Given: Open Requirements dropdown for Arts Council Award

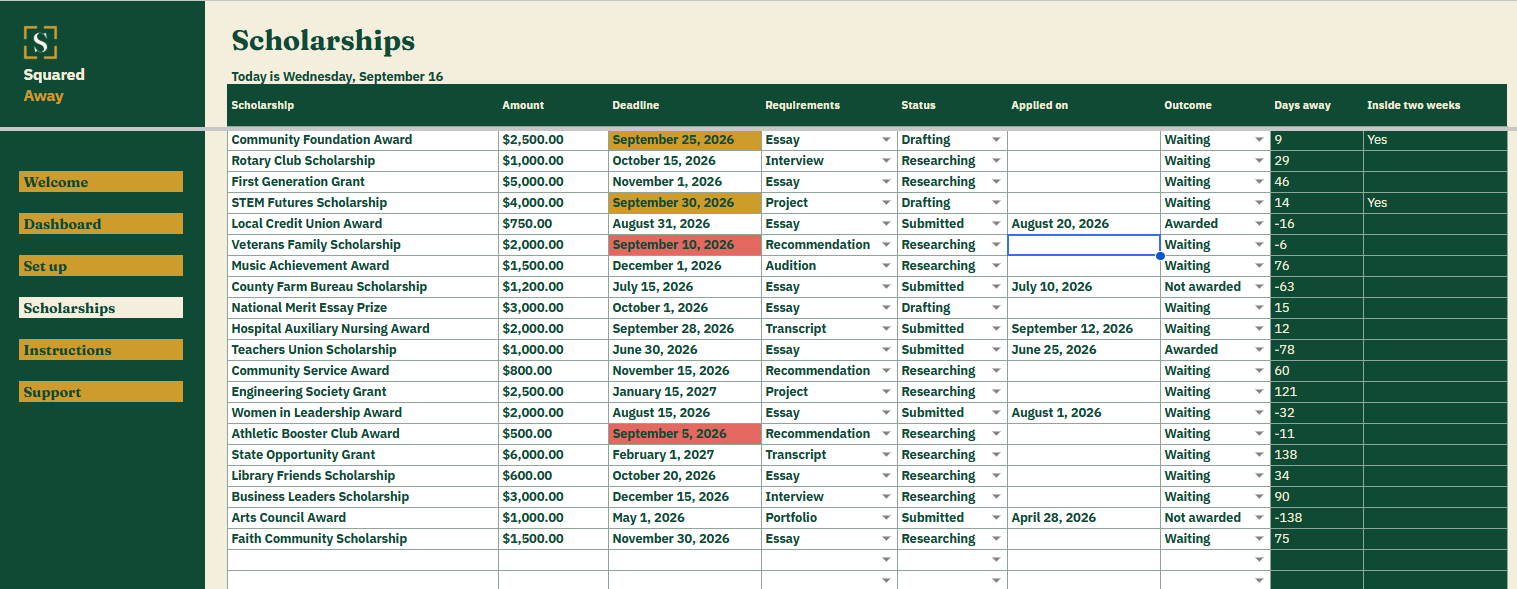Looking at the screenshot, I should tap(886, 518).
